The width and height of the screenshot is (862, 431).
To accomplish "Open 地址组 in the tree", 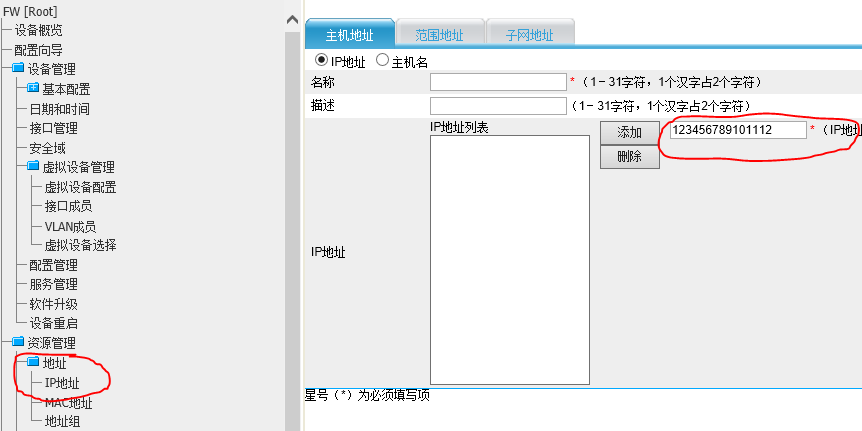I will tap(62, 422).
